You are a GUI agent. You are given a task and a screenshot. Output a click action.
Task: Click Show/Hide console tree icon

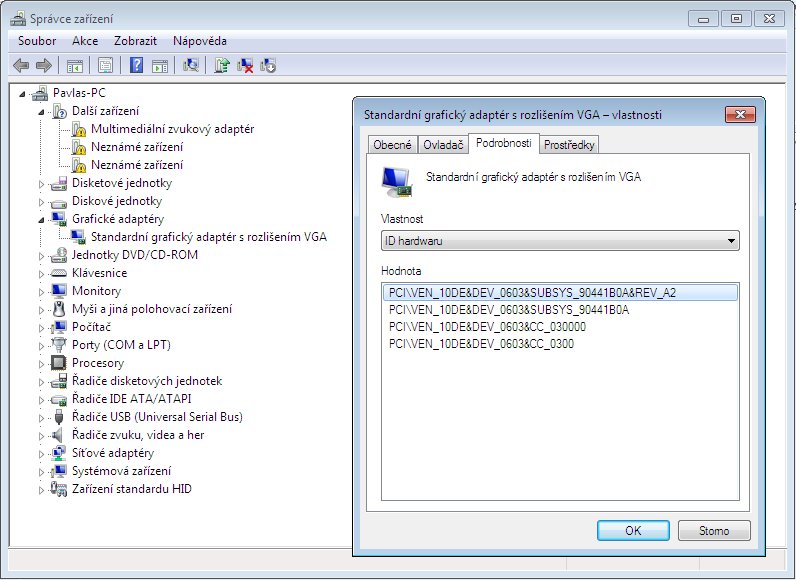pyautogui.click(x=75, y=66)
